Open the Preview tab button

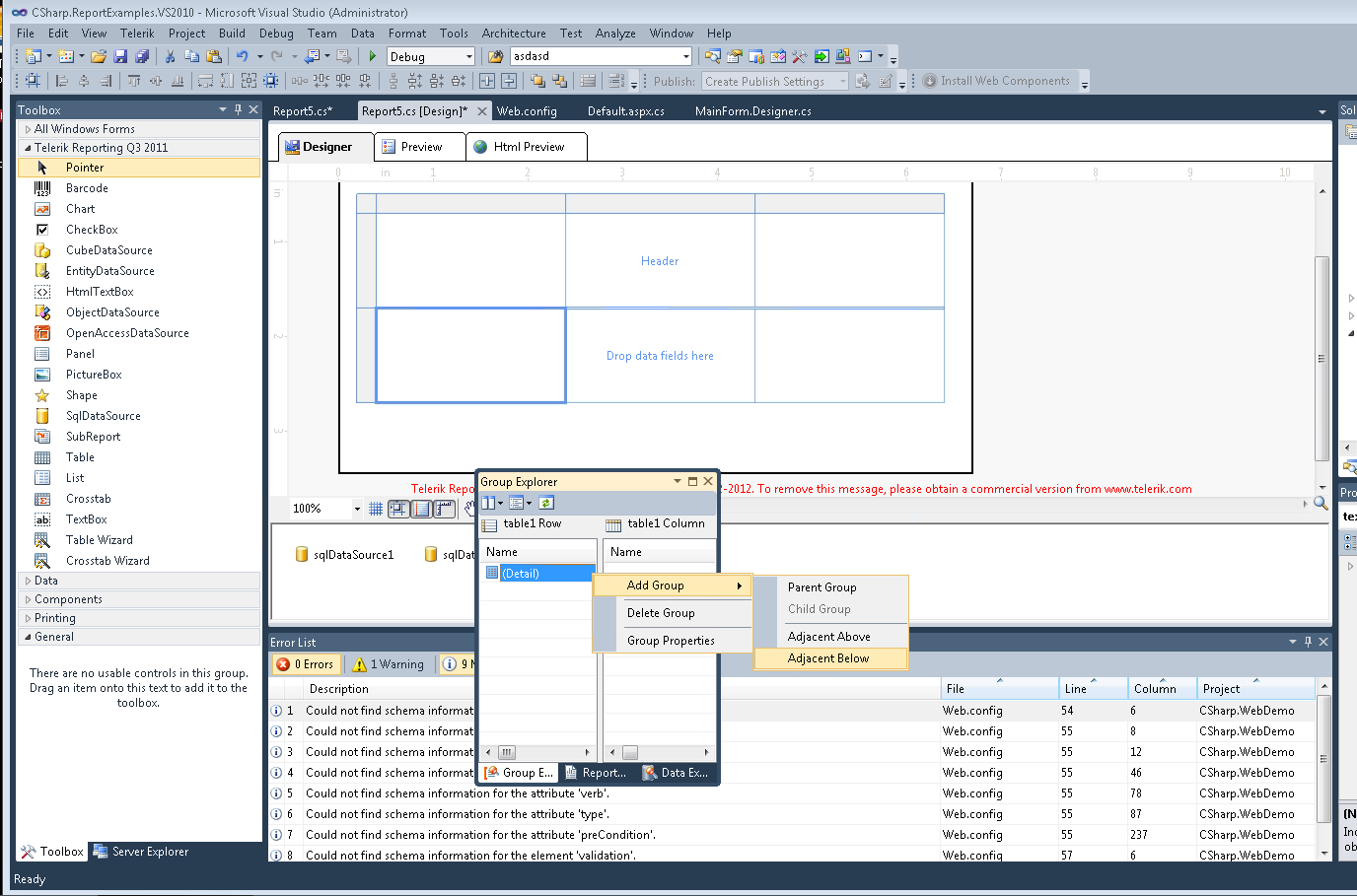click(419, 147)
